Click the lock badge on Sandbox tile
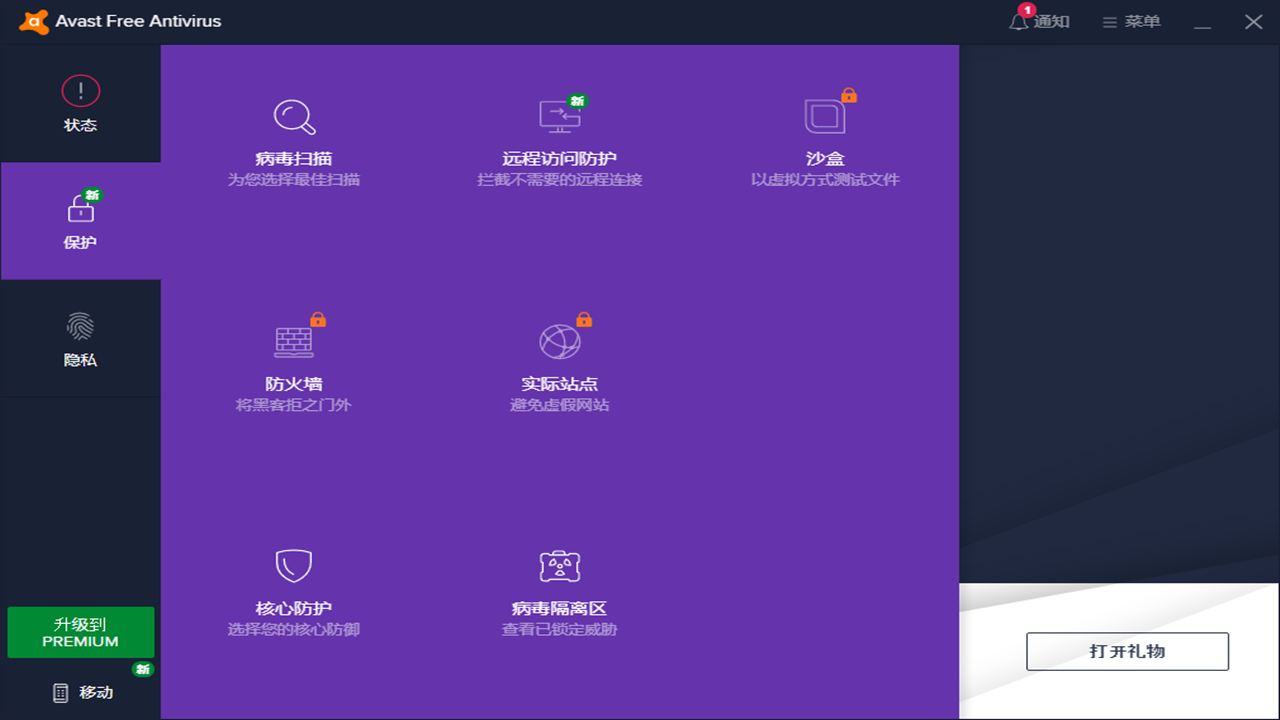1280x720 pixels. [x=850, y=96]
